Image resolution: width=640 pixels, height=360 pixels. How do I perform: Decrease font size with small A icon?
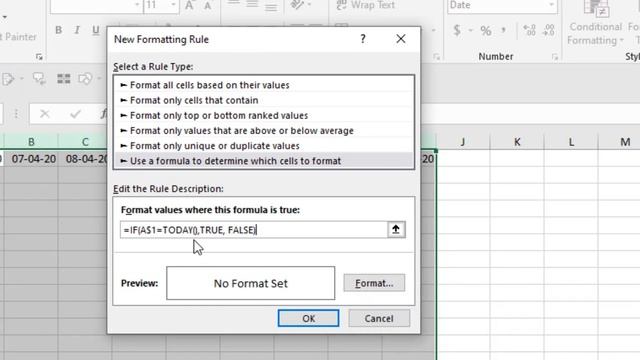click(x=207, y=6)
